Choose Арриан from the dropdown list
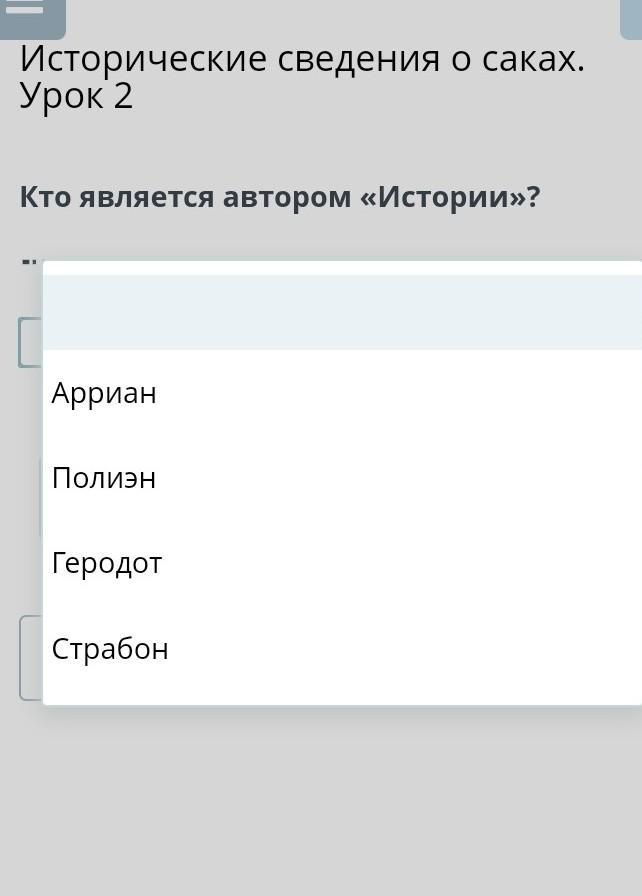Screen dimensions: 642x896 105,393
